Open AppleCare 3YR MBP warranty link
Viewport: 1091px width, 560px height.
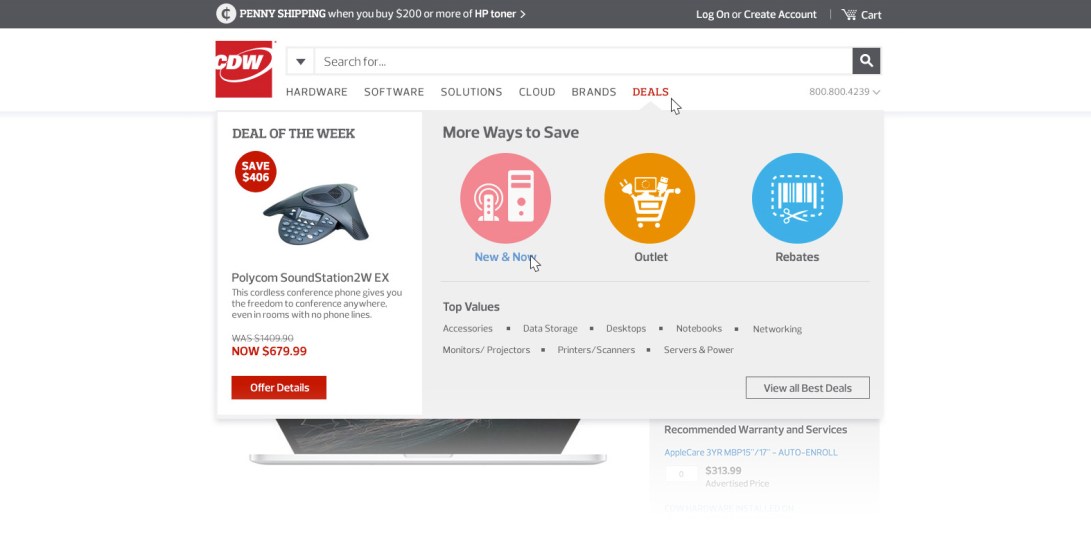751,452
